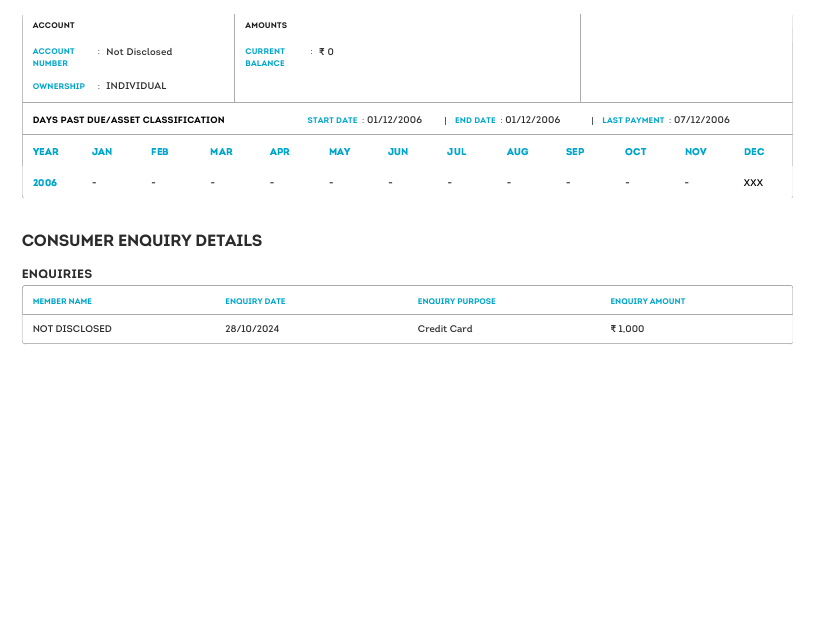817x630 pixels.
Task: Select the 2006 year row label
Action: pyautogui.click(x=45, y=183)
